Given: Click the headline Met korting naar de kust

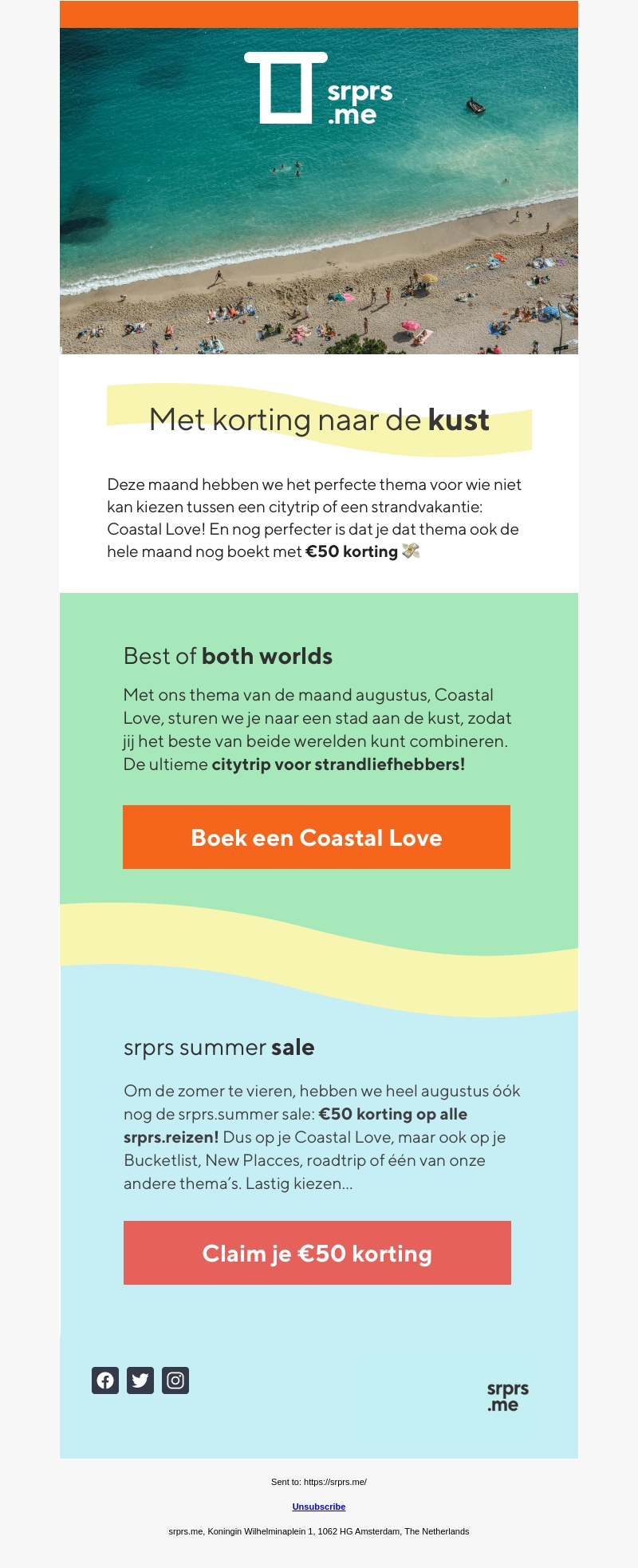Looking at the screenshot, I should (x=319, y=420).
